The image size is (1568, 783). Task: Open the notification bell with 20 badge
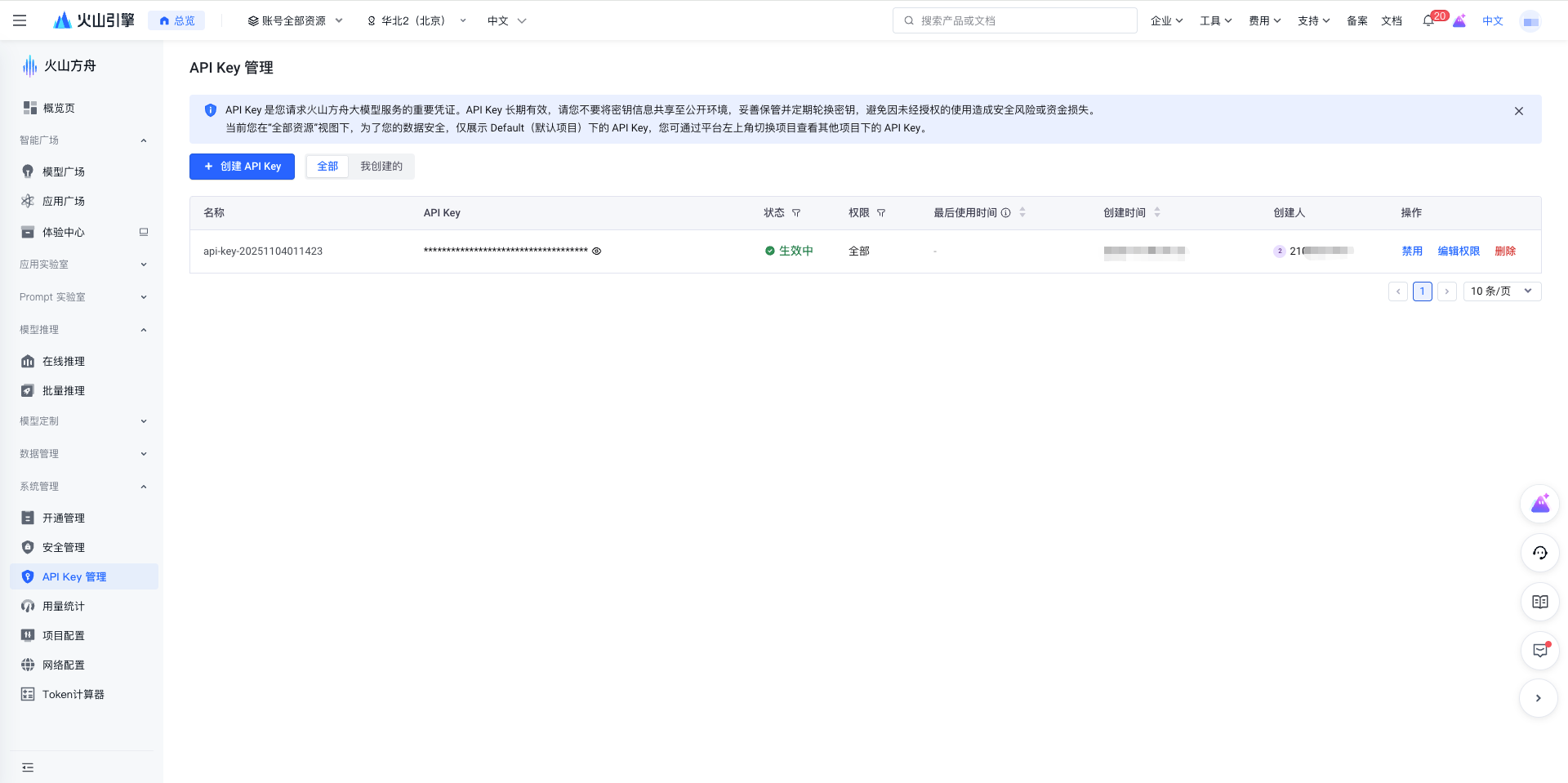tap(1428, 20)
